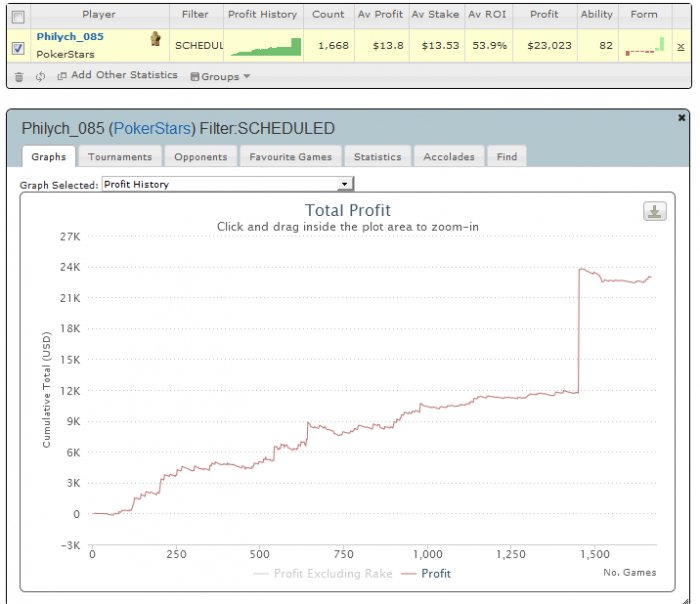The image size is (700, 604).
Task: Remove the Philych_085 row with the x
Action: pos(681,46)
